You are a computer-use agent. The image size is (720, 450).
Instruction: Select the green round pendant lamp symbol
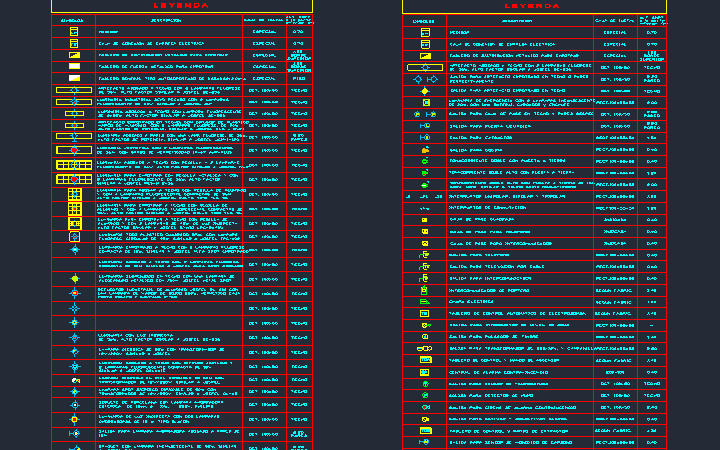(x=75, y=279)
